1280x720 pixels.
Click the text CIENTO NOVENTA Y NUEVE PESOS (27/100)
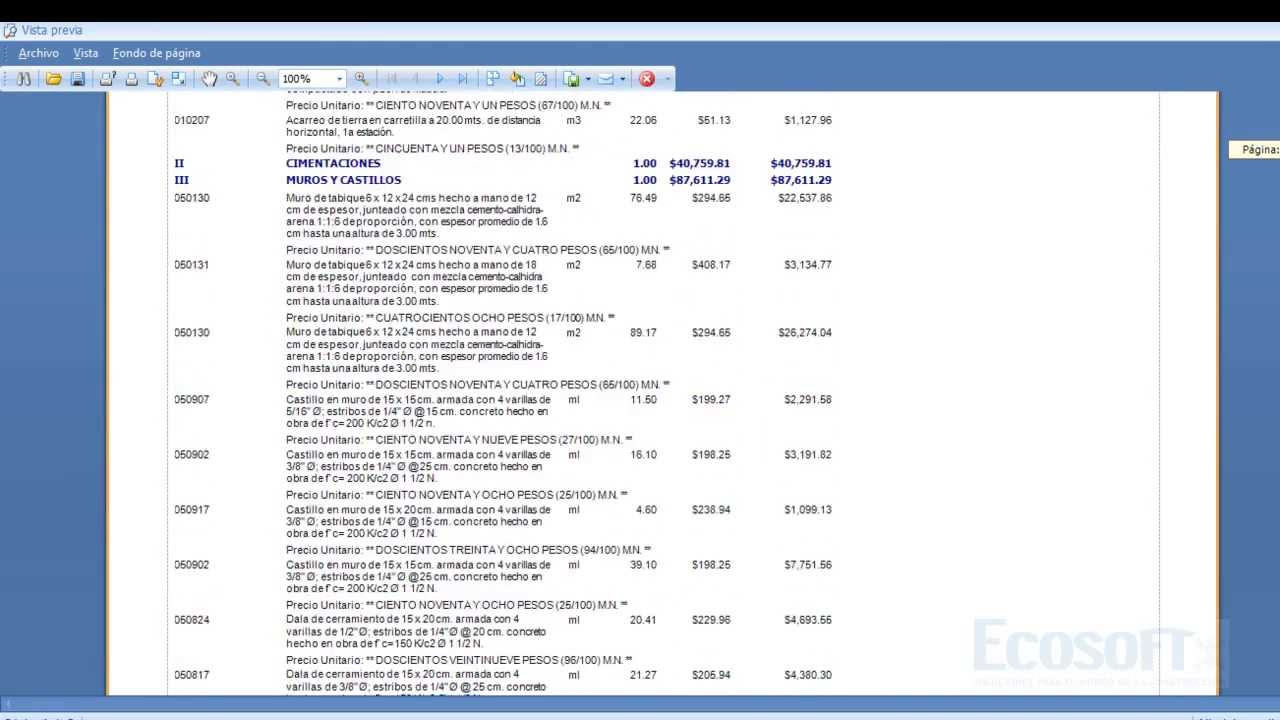coord(487,440)
